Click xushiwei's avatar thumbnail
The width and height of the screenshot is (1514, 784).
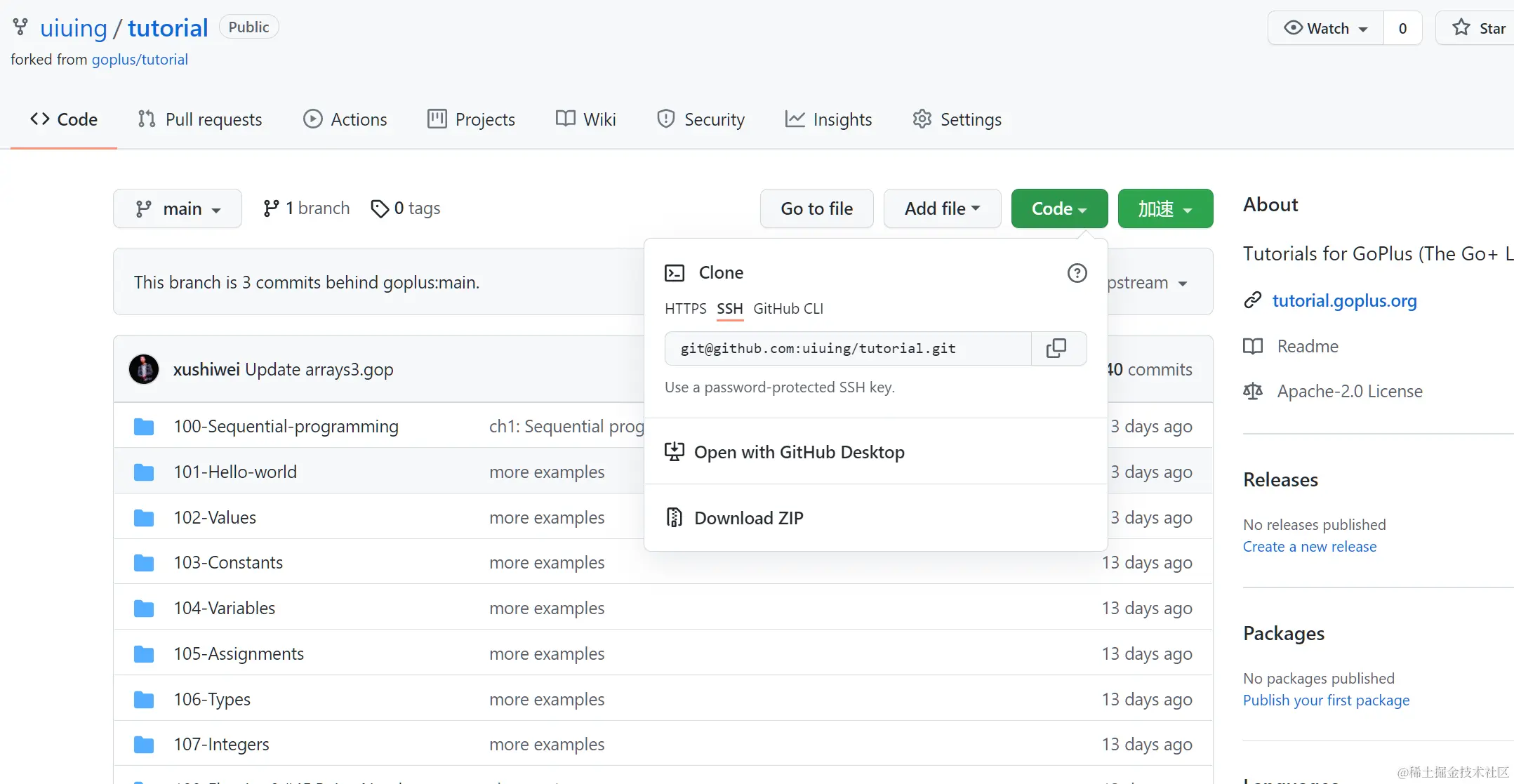(144, 369)
